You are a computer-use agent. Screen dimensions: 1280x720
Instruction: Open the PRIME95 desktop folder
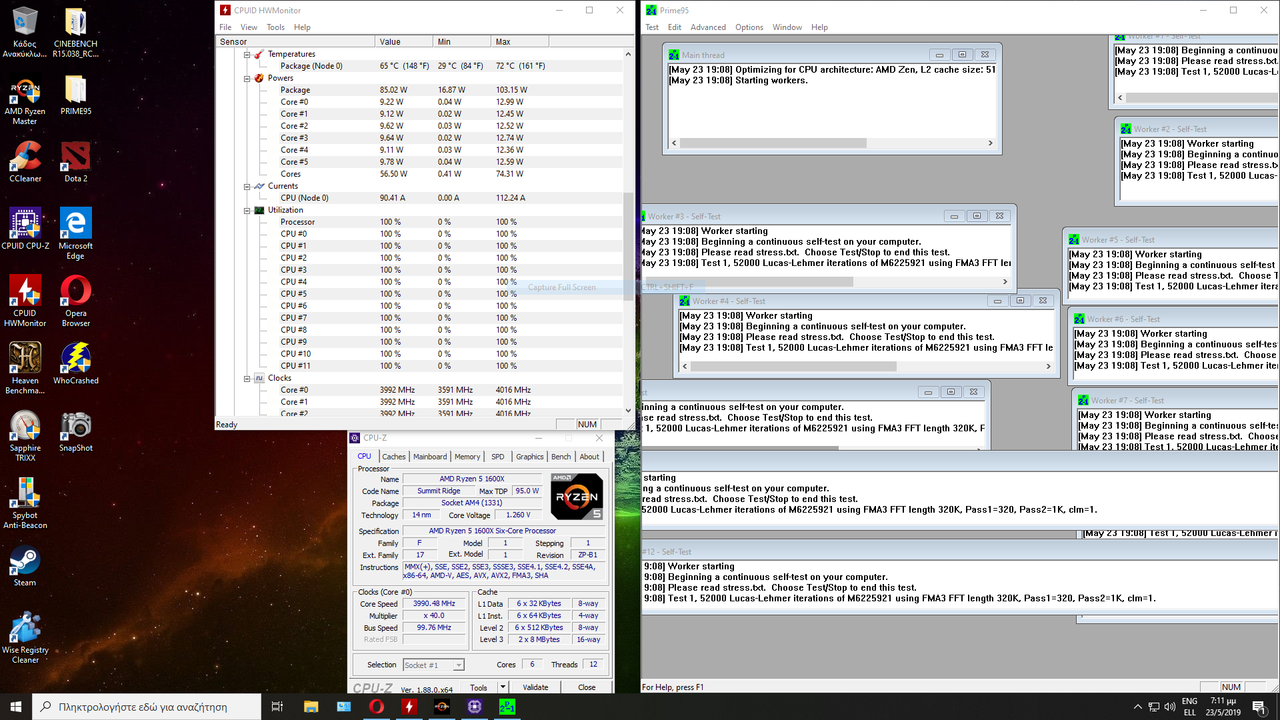76,96
